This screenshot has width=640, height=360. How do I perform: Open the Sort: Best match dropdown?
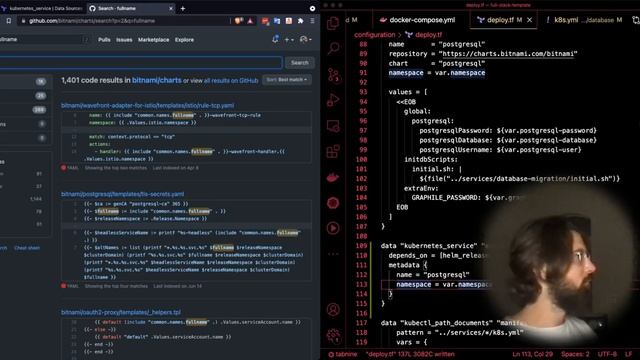[x=287, y=80]
